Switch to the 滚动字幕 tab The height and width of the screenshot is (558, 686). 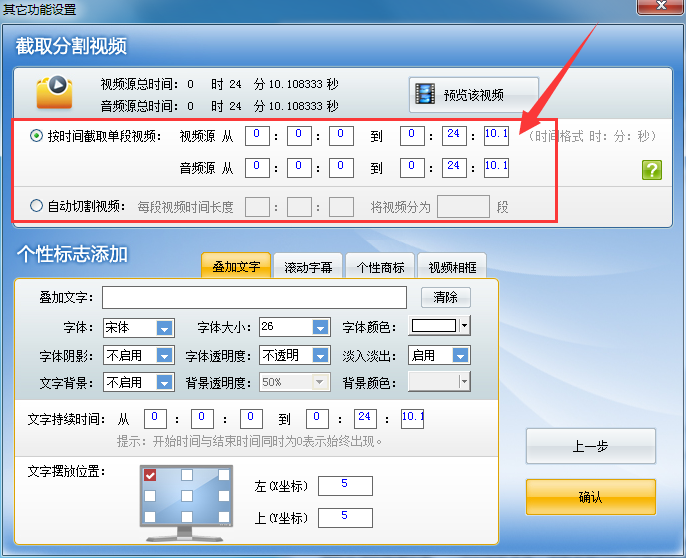click(307, 267)
